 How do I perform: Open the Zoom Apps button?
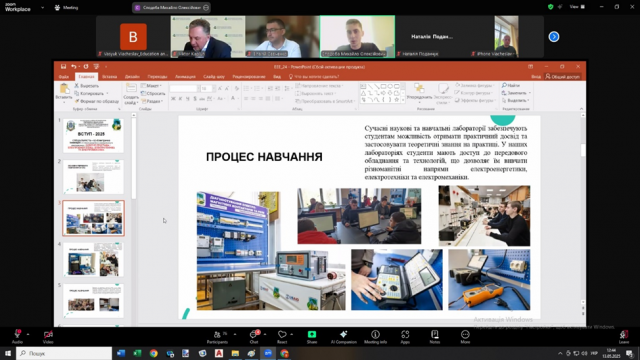[405, 337]
